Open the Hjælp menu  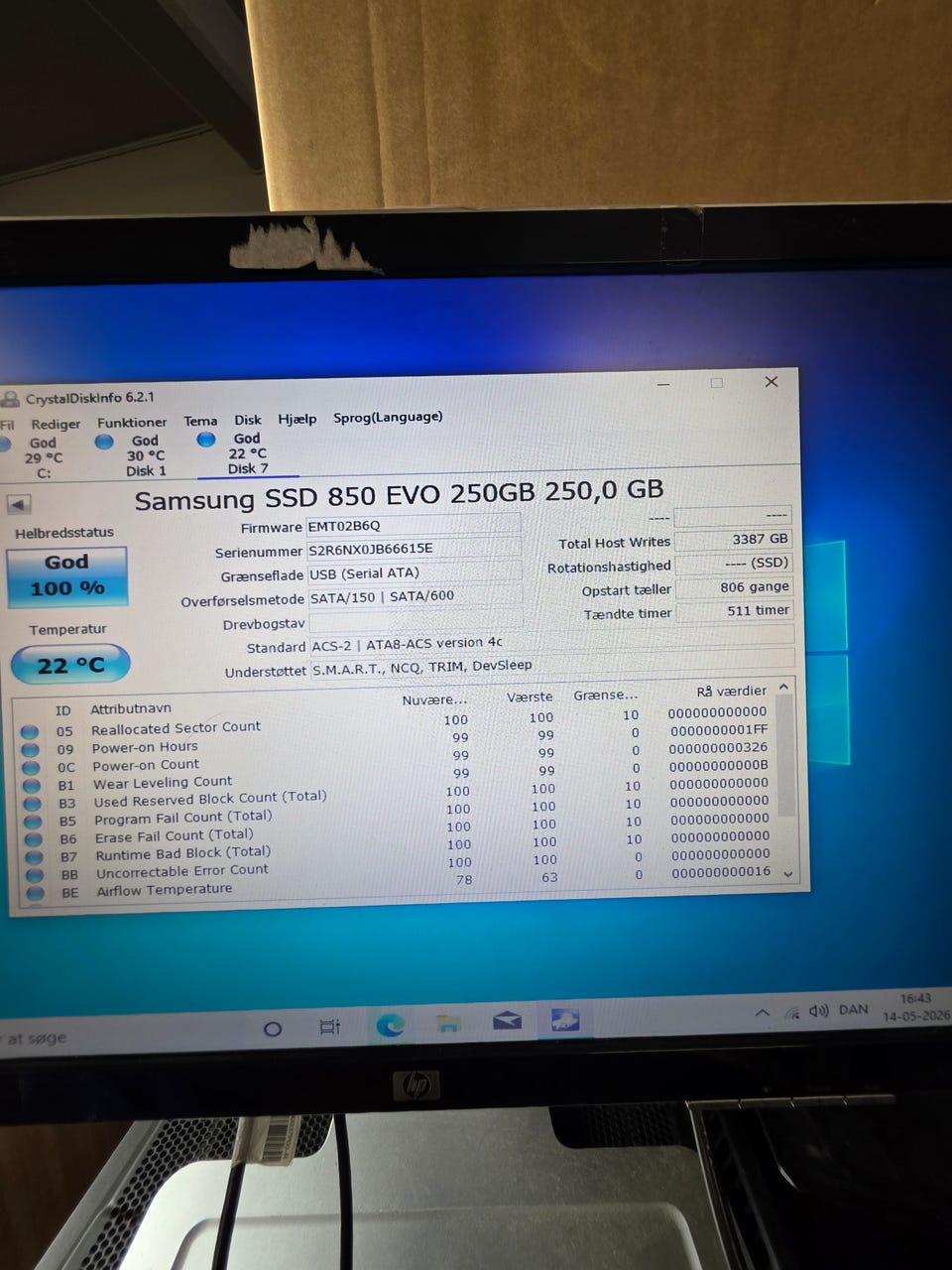(x=297, y=419)
